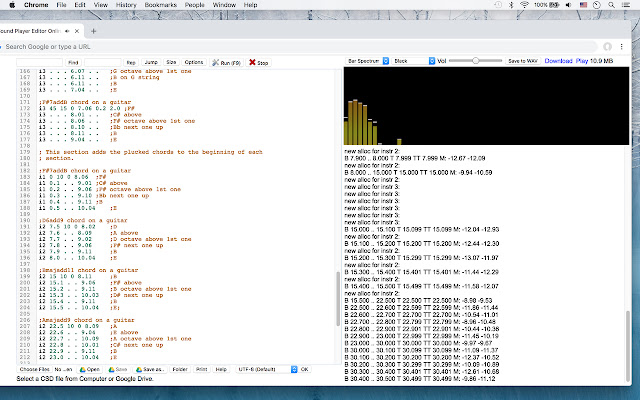Image resolution: width=640 pixels, height=400 pixels.
Task: Open the Bar Spectrum dropdown
Action: click(x=367, y=61)
